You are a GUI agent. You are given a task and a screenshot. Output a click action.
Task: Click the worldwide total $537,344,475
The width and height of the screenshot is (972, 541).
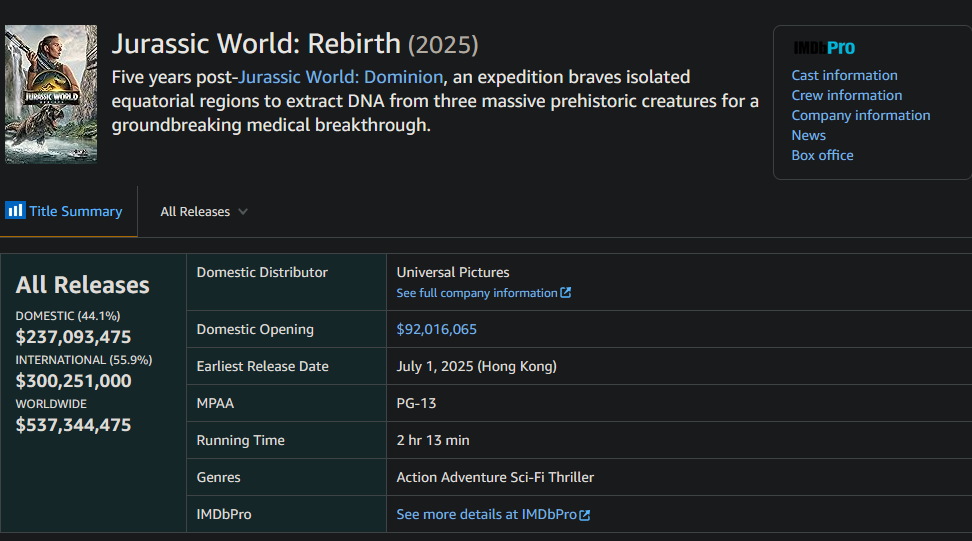73,425
